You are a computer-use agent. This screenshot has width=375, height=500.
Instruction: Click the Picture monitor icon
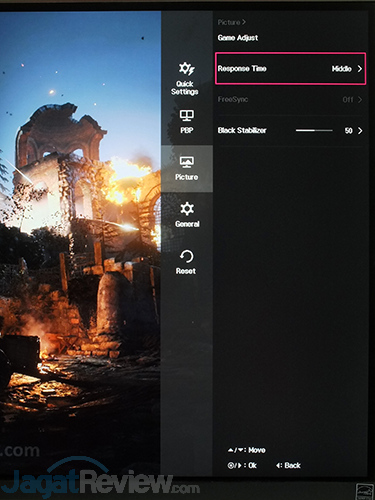pos(187,162)
